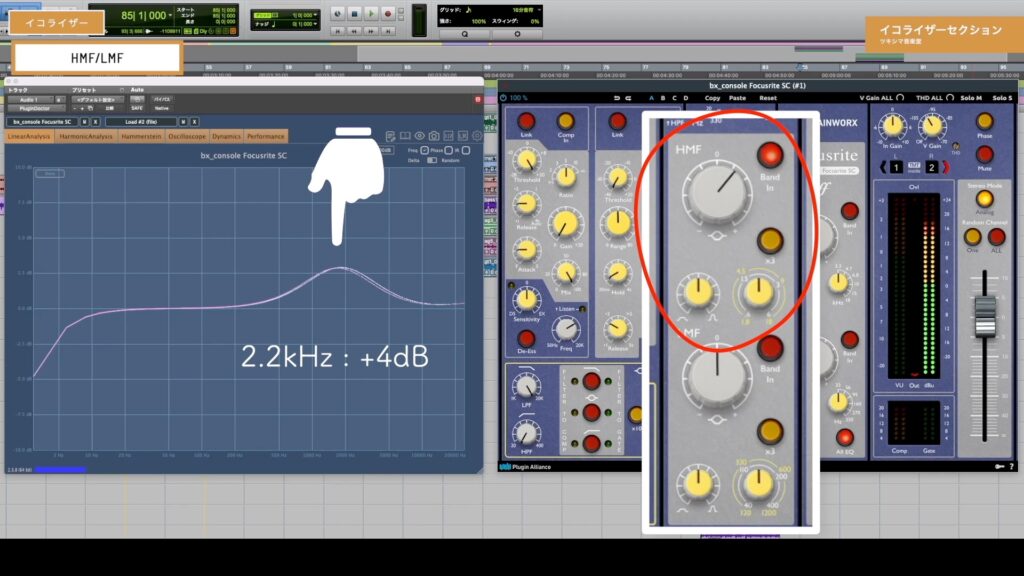Click the SAFE automation button
Screen dimensions: 1024x576
(136, 108)
